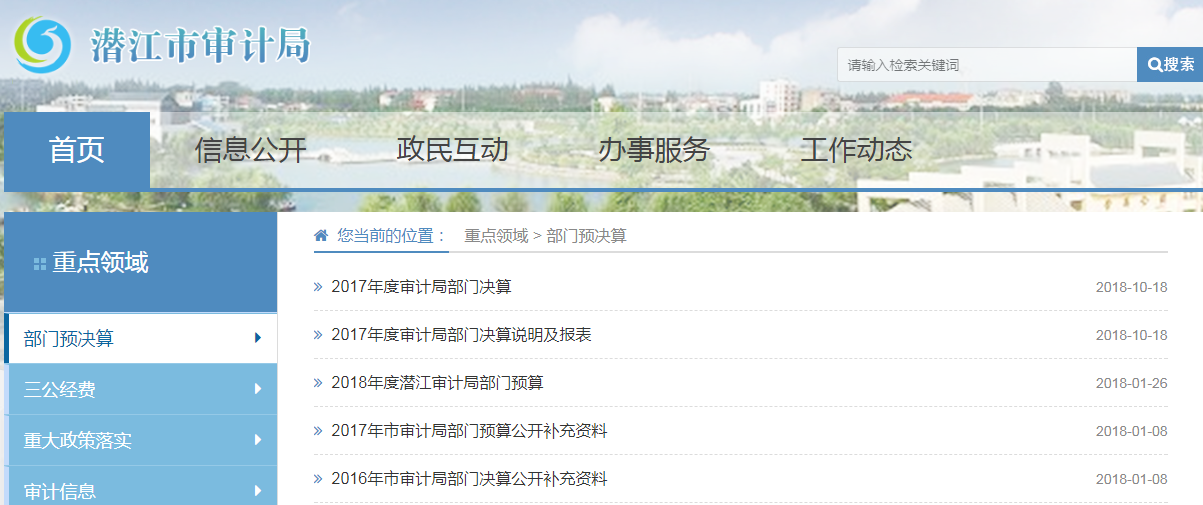The width and height of the screenshot is (1203, 505).
Task: Click the grid icon beside 重点领域
Action: coord(40,264)
